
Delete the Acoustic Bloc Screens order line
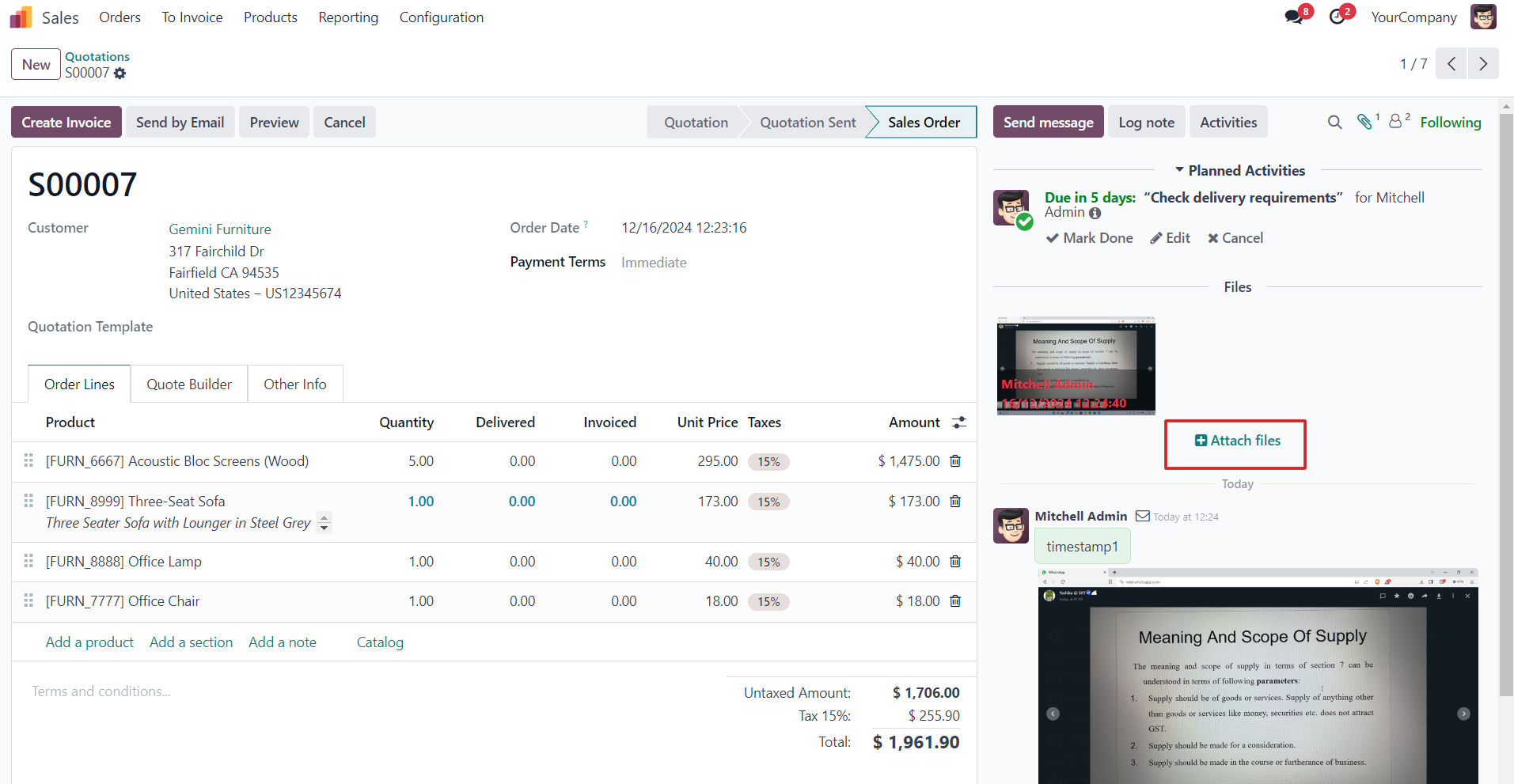click(955, 461)
